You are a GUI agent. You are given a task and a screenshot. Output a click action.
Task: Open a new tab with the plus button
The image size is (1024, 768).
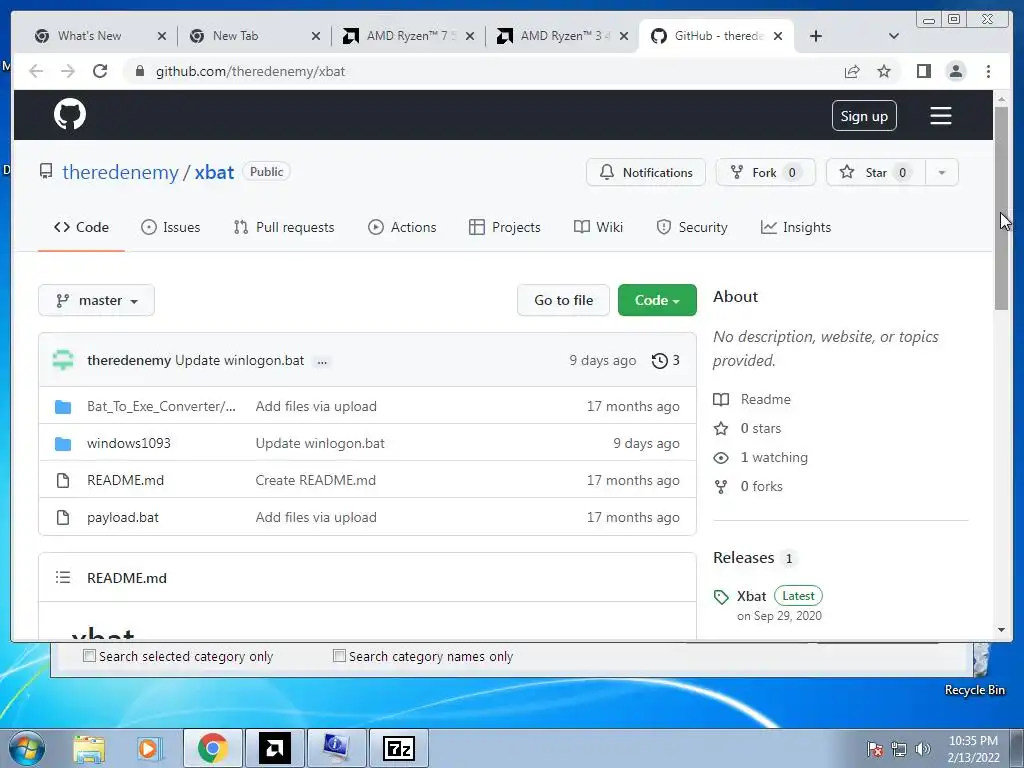click(816, 36)
